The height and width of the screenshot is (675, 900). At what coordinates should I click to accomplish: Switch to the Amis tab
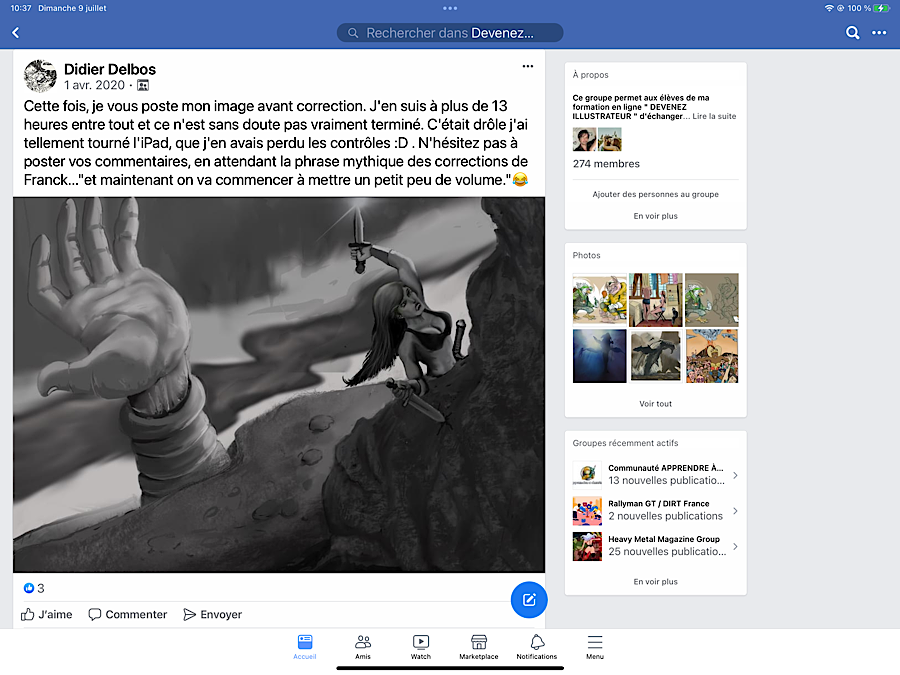click(363, 647)
